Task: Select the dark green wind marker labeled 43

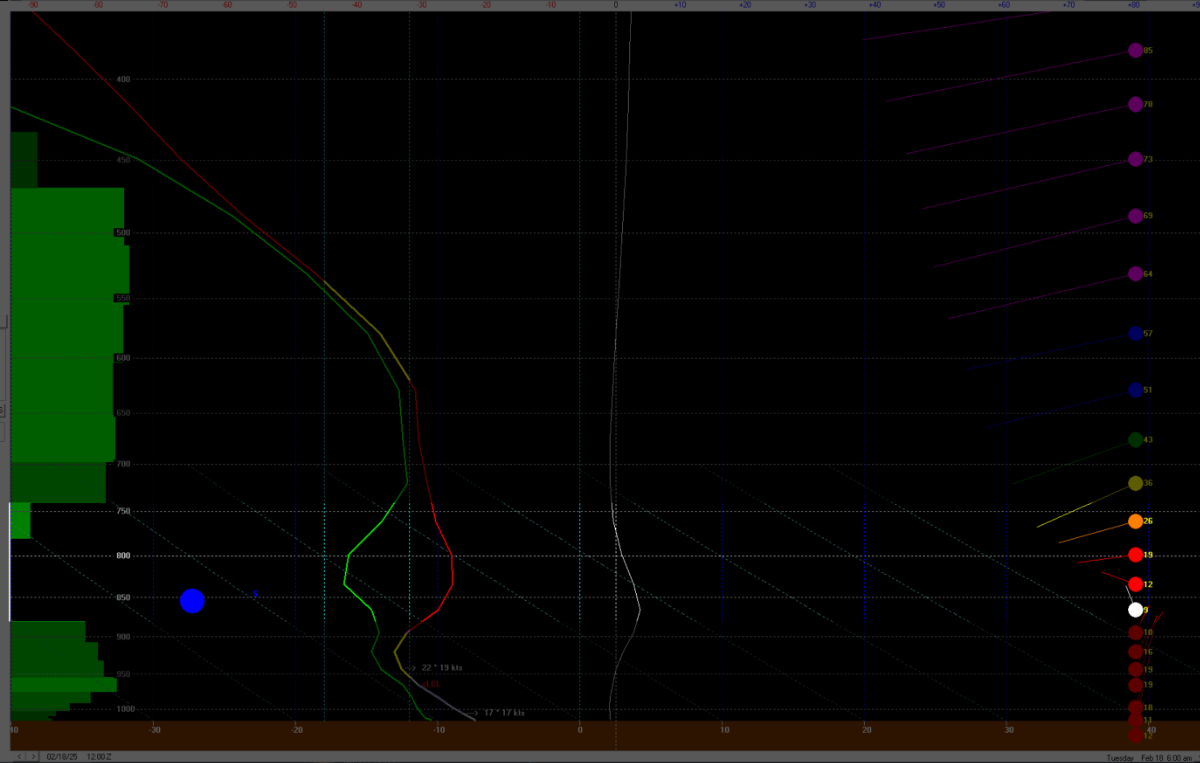Action: click(x=1135, y=440)
